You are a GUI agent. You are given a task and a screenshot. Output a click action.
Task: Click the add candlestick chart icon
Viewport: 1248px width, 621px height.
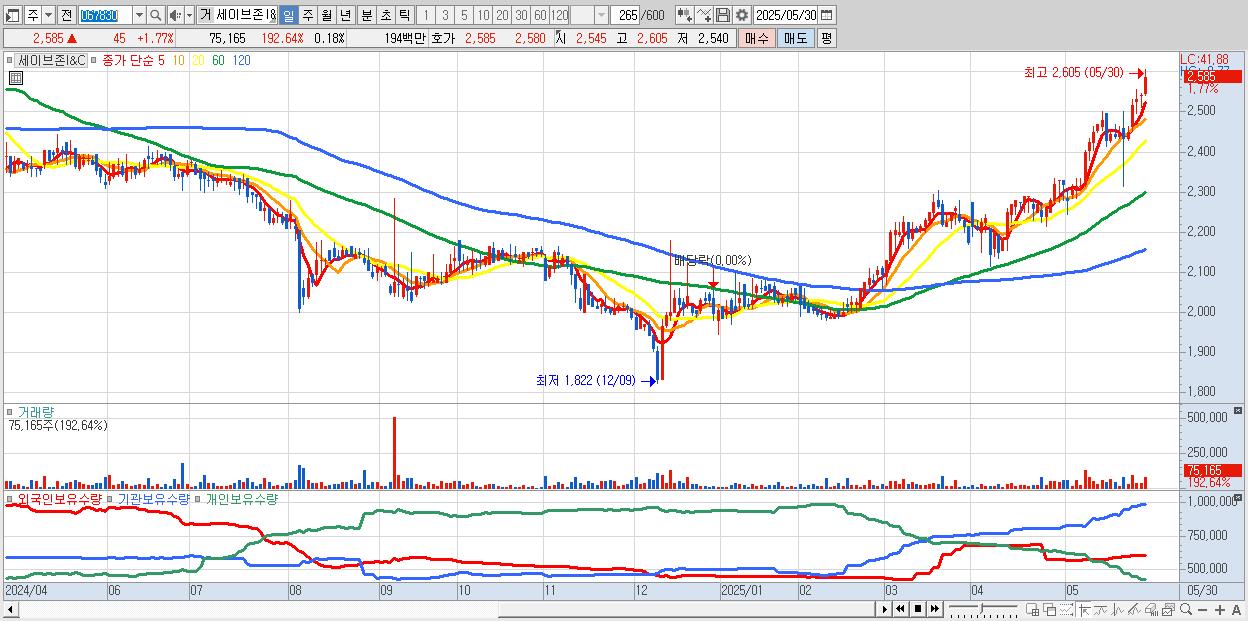684,15
